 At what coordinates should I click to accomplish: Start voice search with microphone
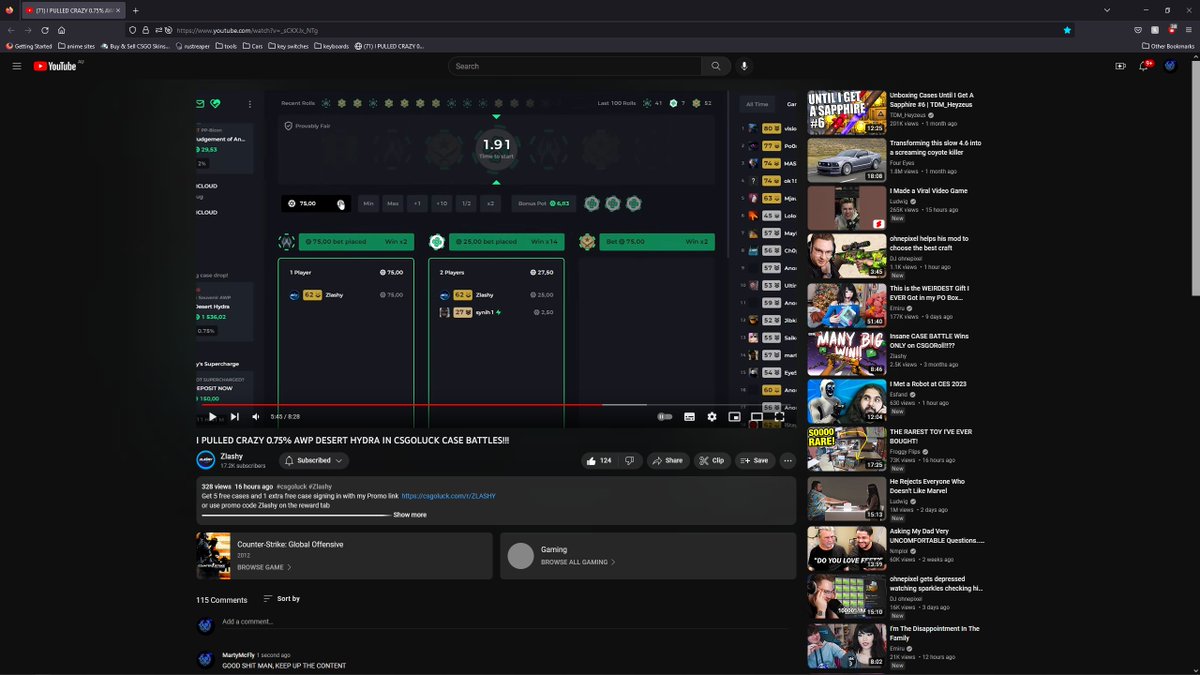(x=743, y=66)
